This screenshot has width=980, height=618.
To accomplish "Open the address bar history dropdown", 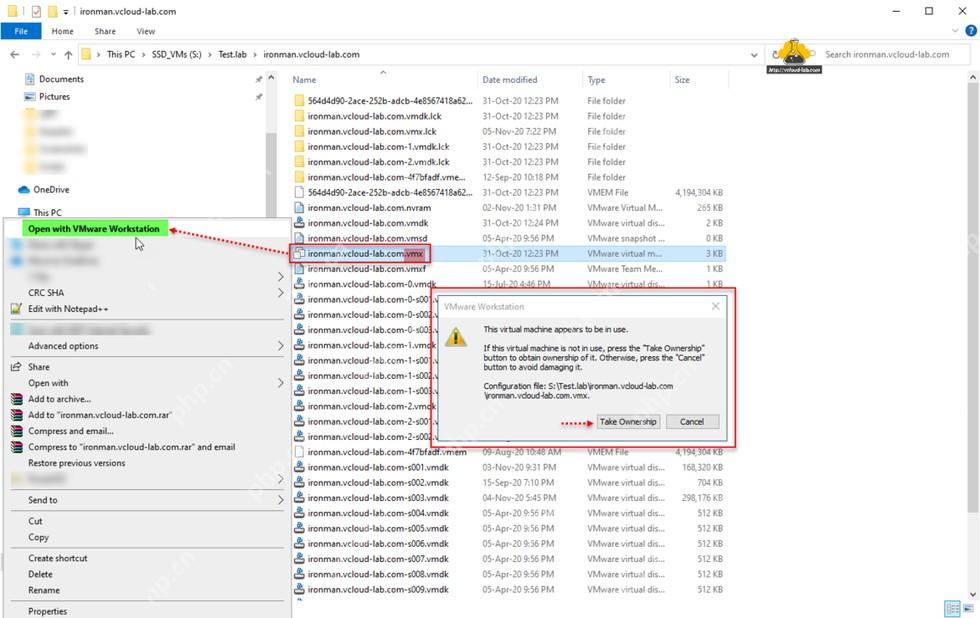I will click(754, 54).
